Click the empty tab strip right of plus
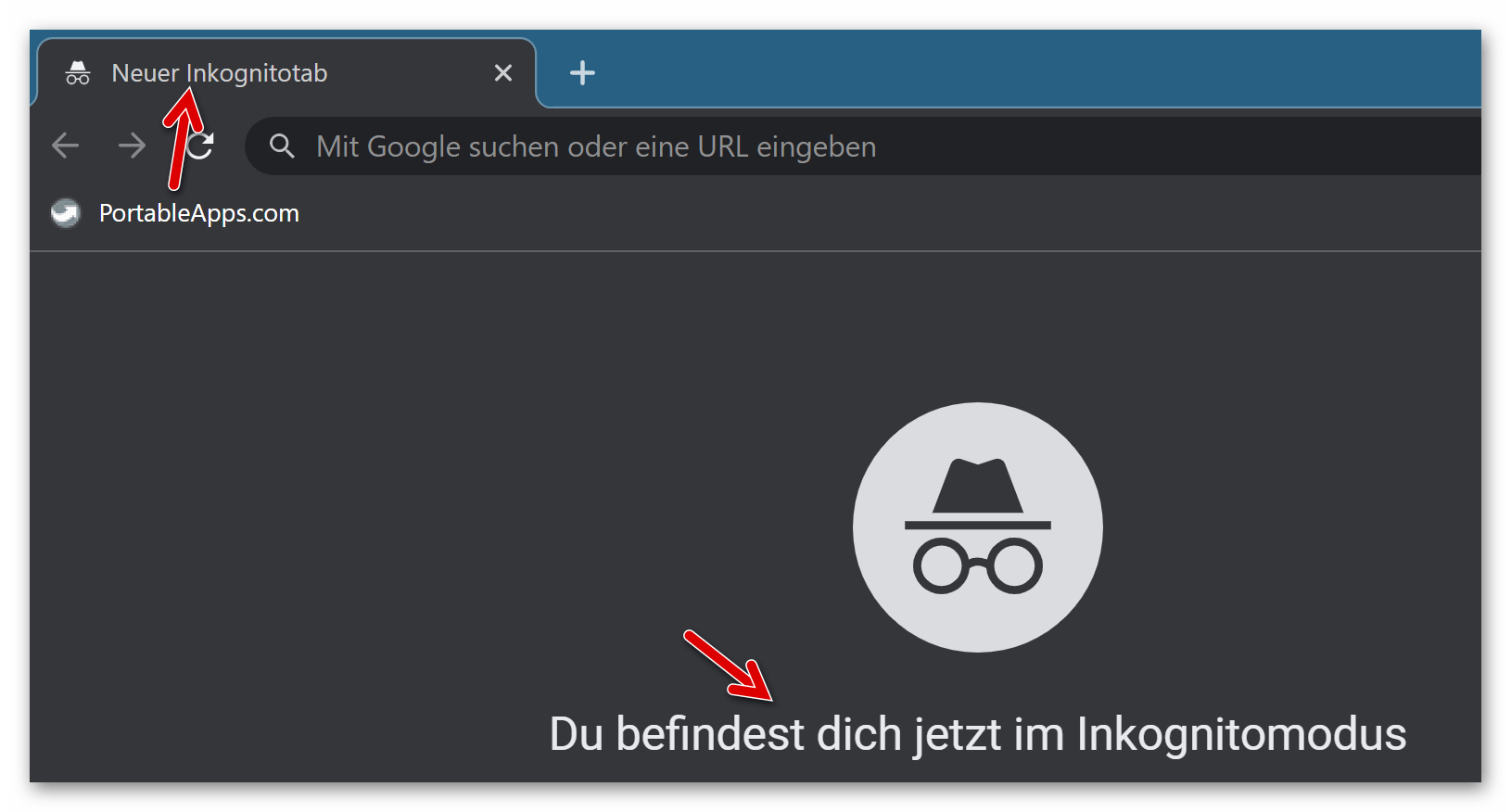The height and width of the screenshot is (812, 1511). [x=1020, y=70]
